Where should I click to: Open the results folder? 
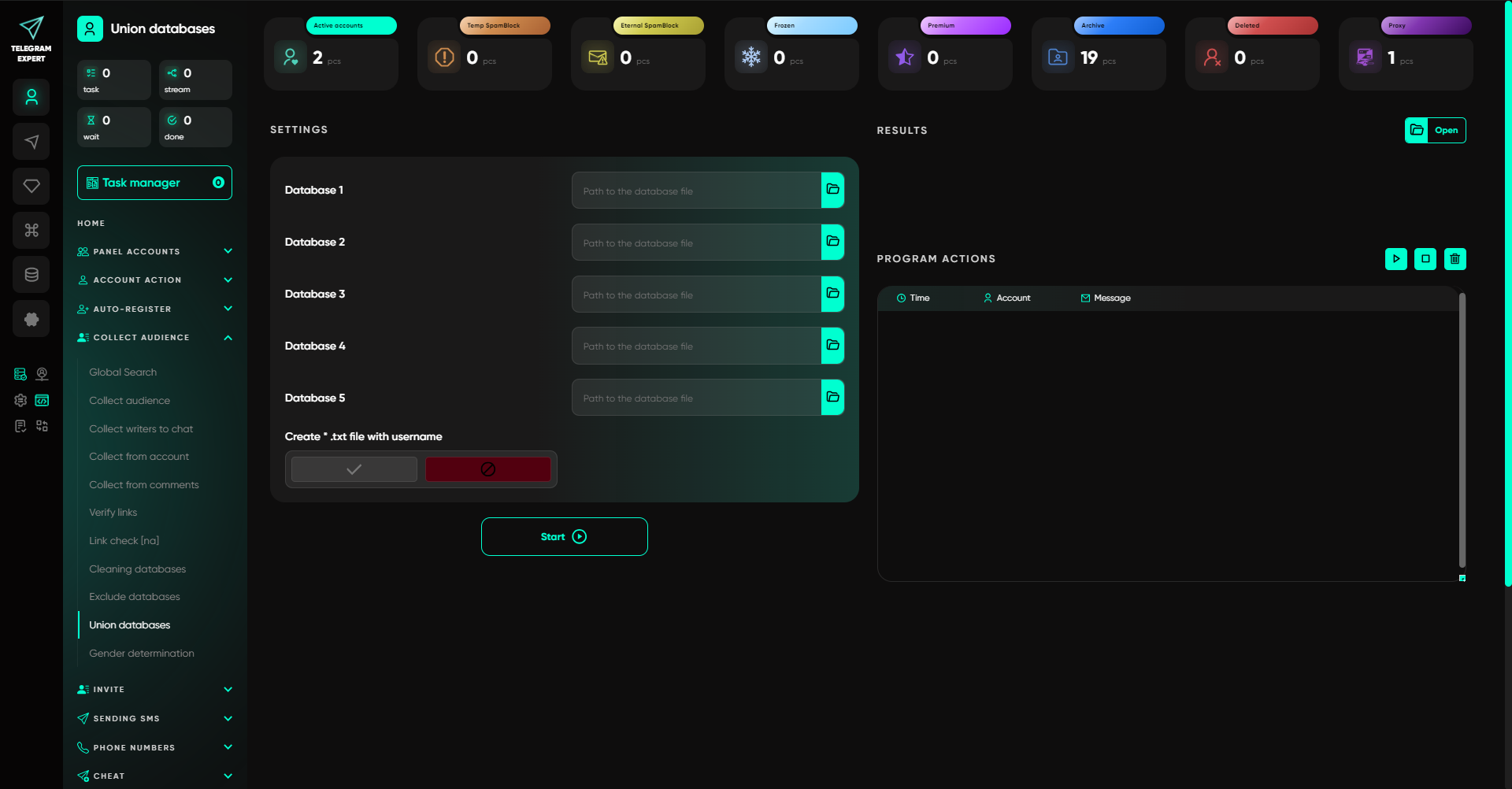1435,130
